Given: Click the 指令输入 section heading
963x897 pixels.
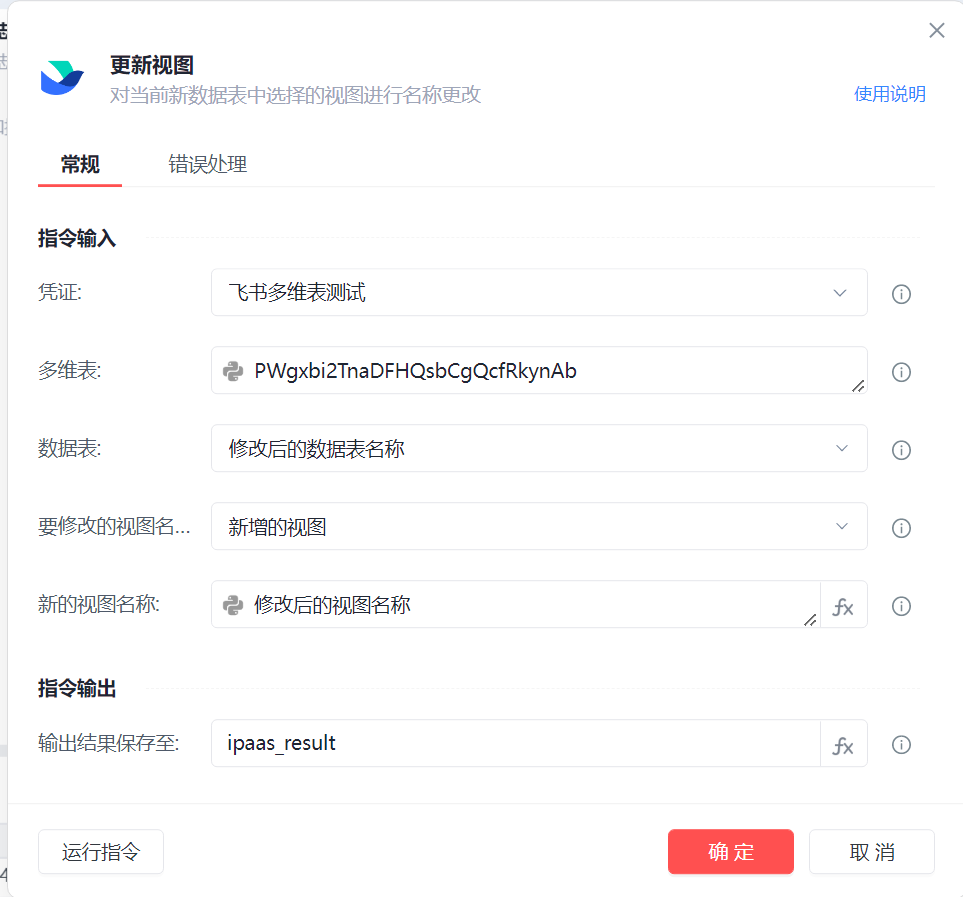Looking at the screenshot, I should [x=77, y=238].
